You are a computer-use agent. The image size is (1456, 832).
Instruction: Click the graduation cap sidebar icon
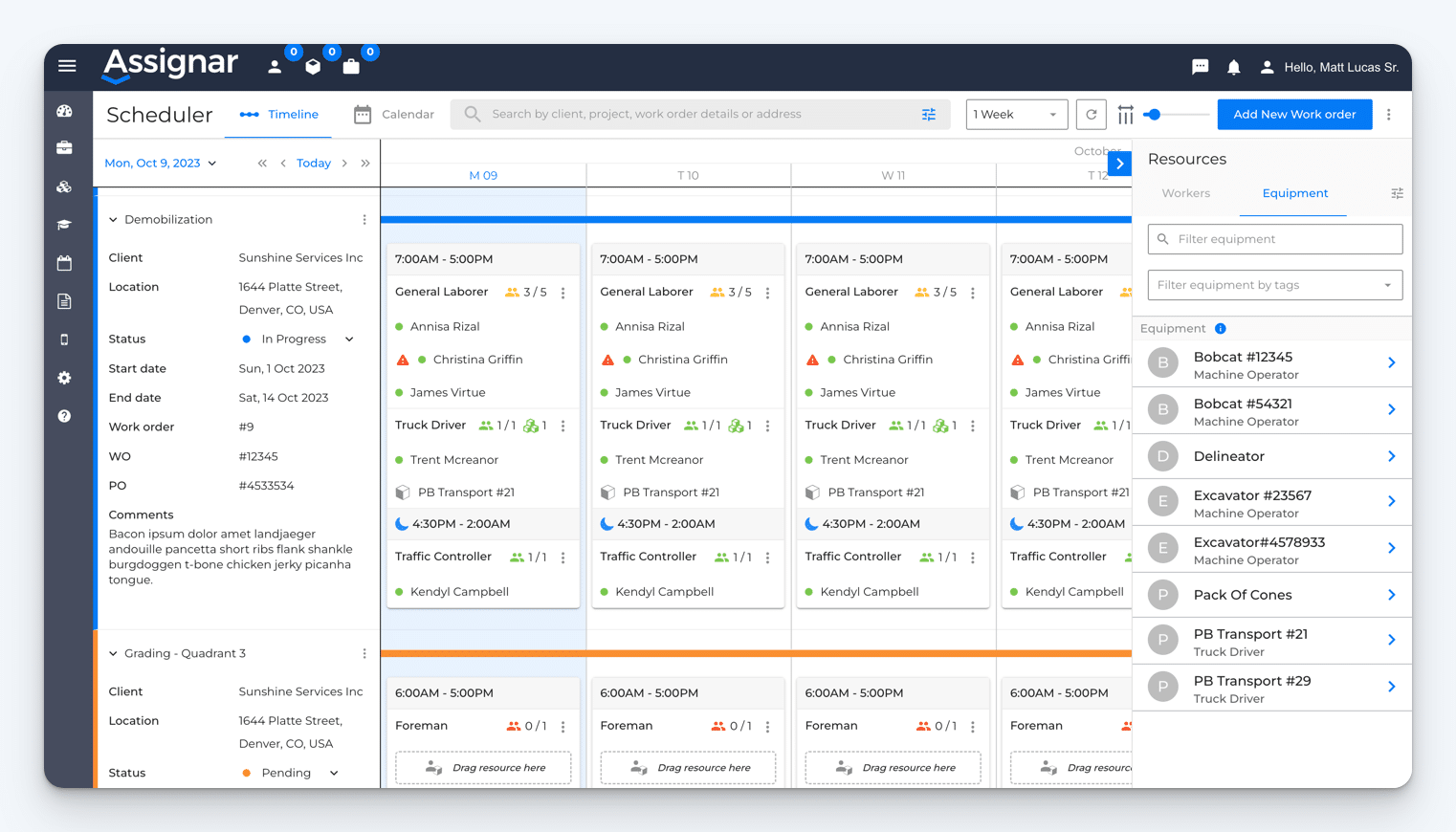pos(64,225)
